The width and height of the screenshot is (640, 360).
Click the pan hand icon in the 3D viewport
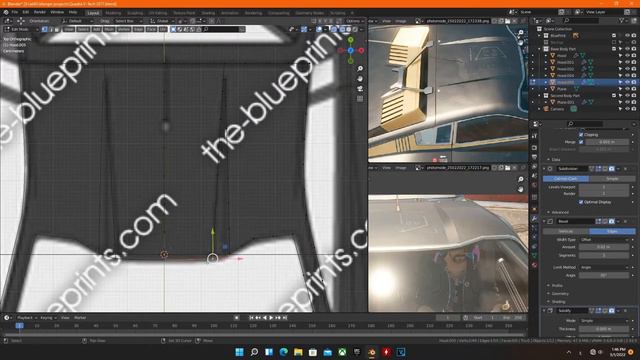(360, 78)
